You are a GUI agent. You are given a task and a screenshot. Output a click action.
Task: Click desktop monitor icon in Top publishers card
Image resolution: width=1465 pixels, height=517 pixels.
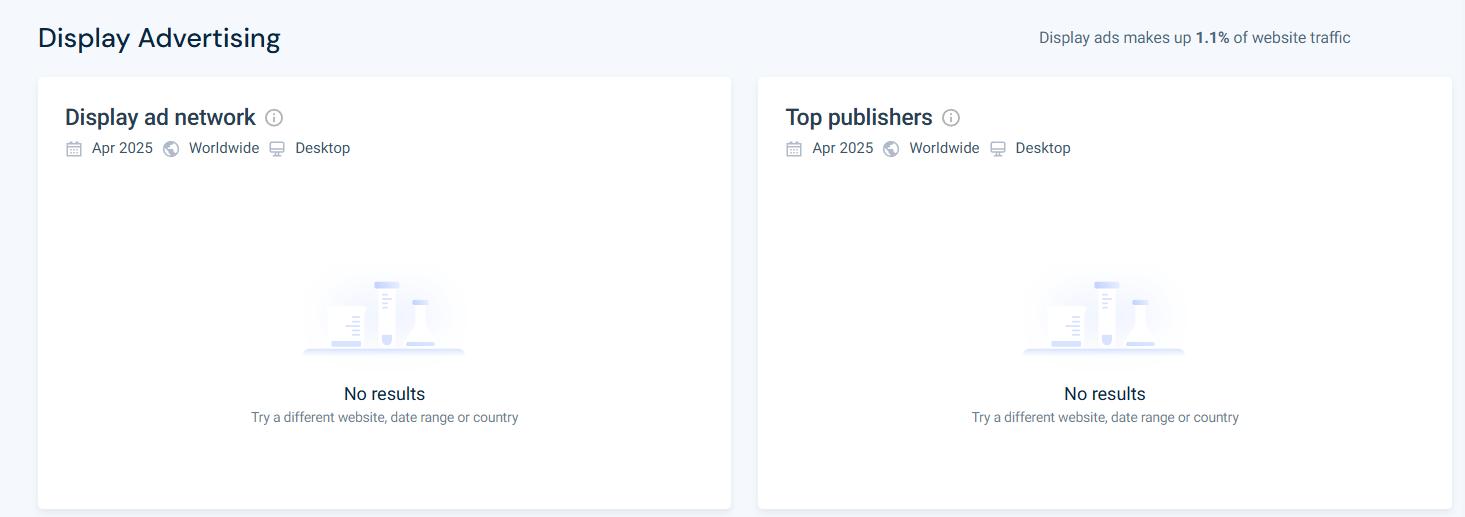(x=998, y=149)
